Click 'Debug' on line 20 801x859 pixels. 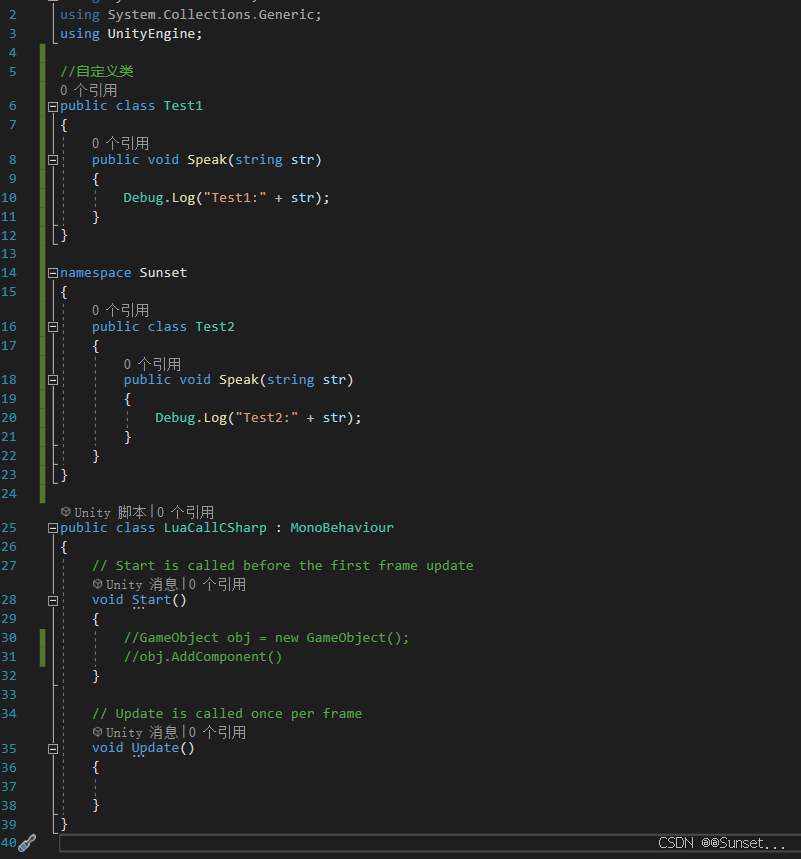coord(175,418)
